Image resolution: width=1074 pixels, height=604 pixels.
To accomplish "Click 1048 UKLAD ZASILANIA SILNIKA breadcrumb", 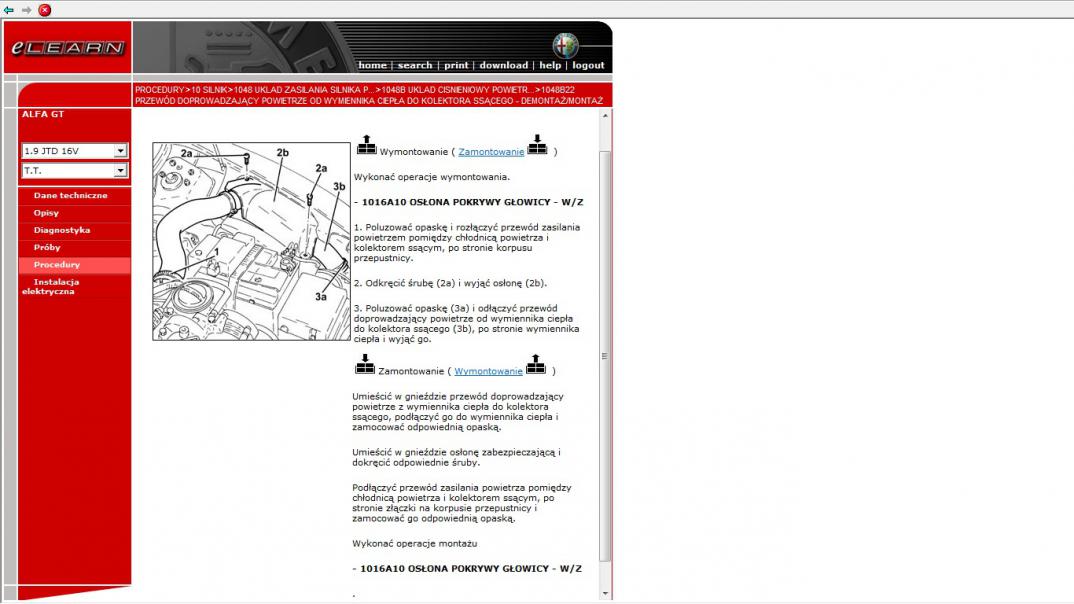I will point(303,90).
